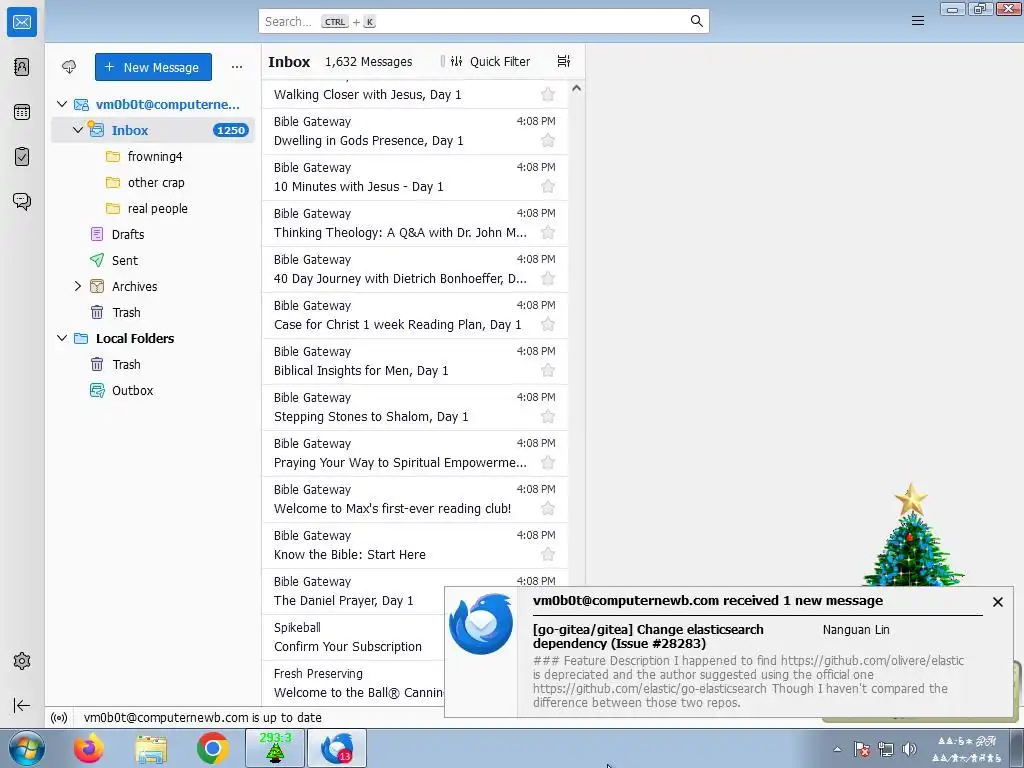Collapse the Local Folders tree

coord(62,338)
